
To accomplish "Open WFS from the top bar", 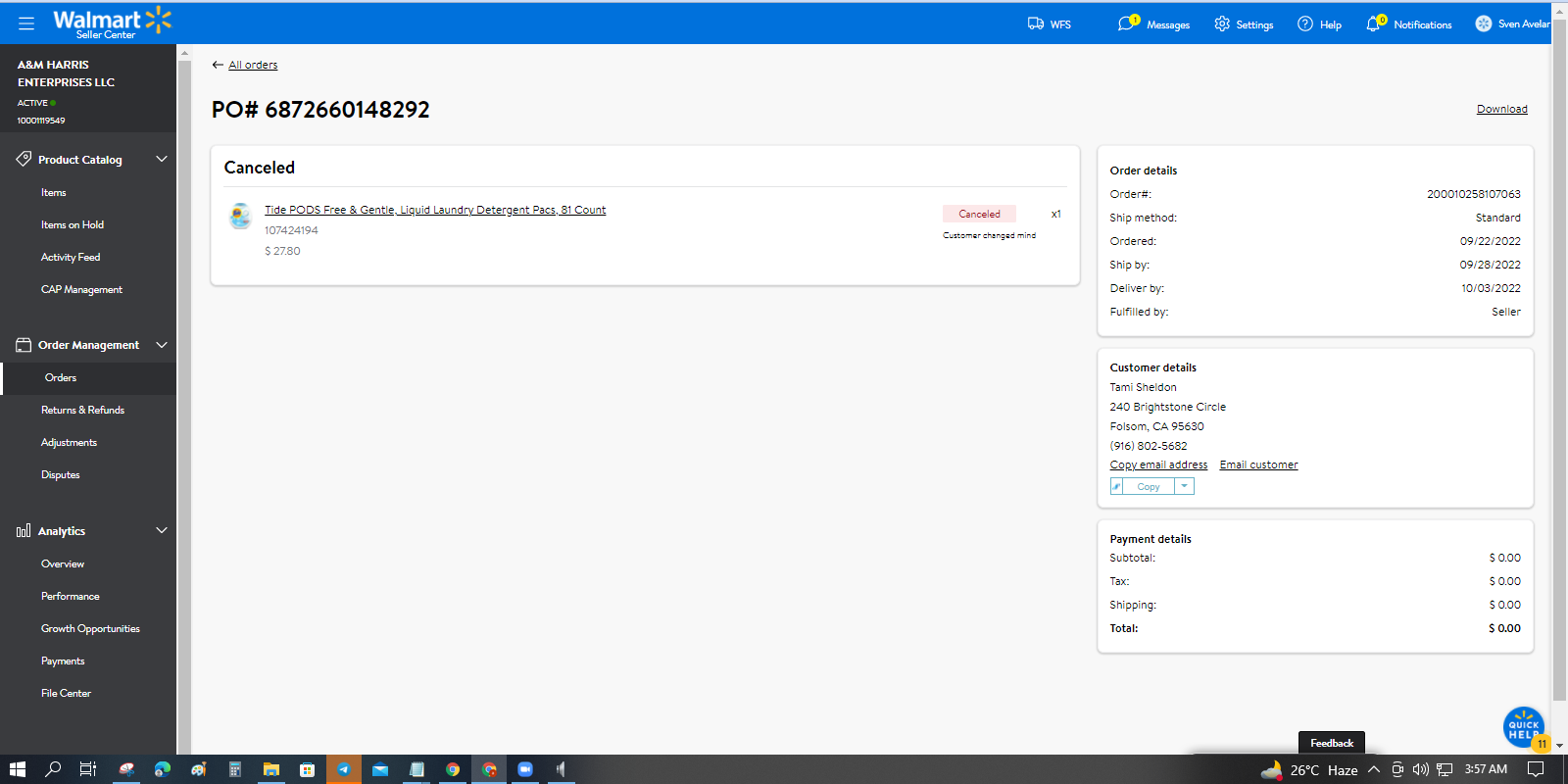I will tap(1049, 24).
